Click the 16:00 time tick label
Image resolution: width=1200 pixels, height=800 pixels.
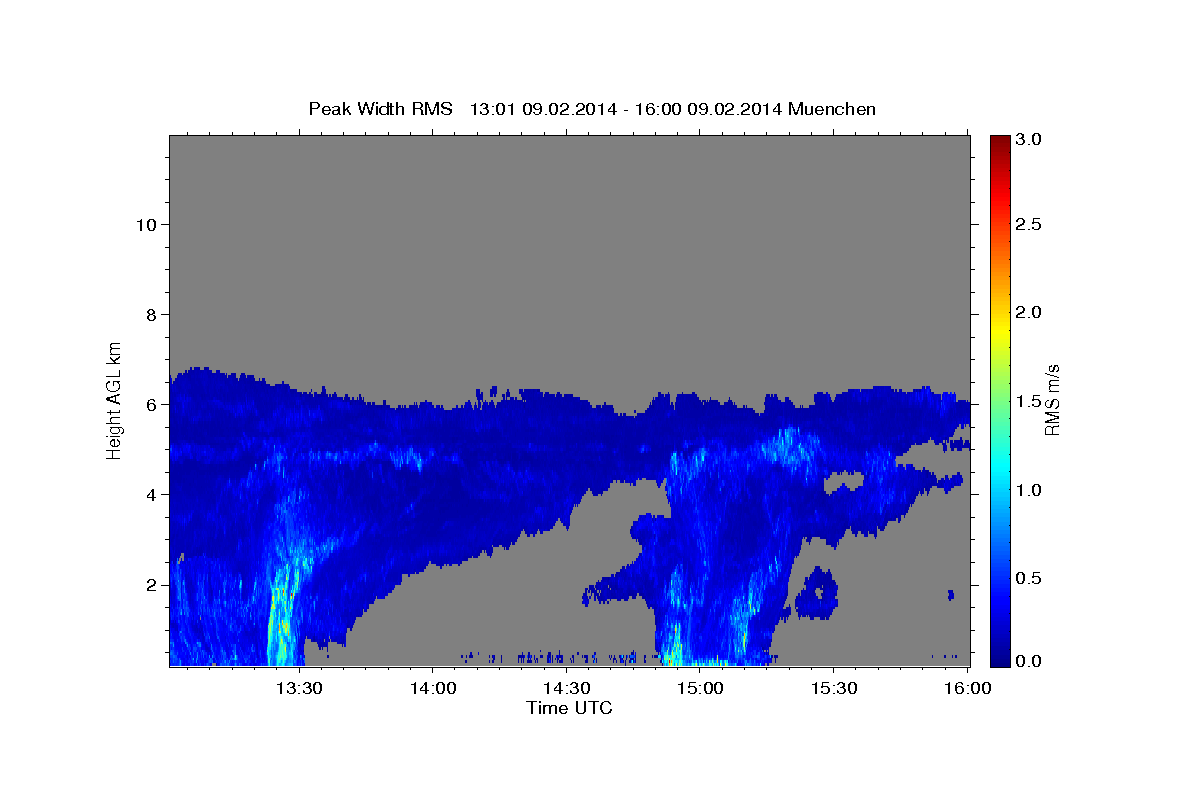click(966, 688)
